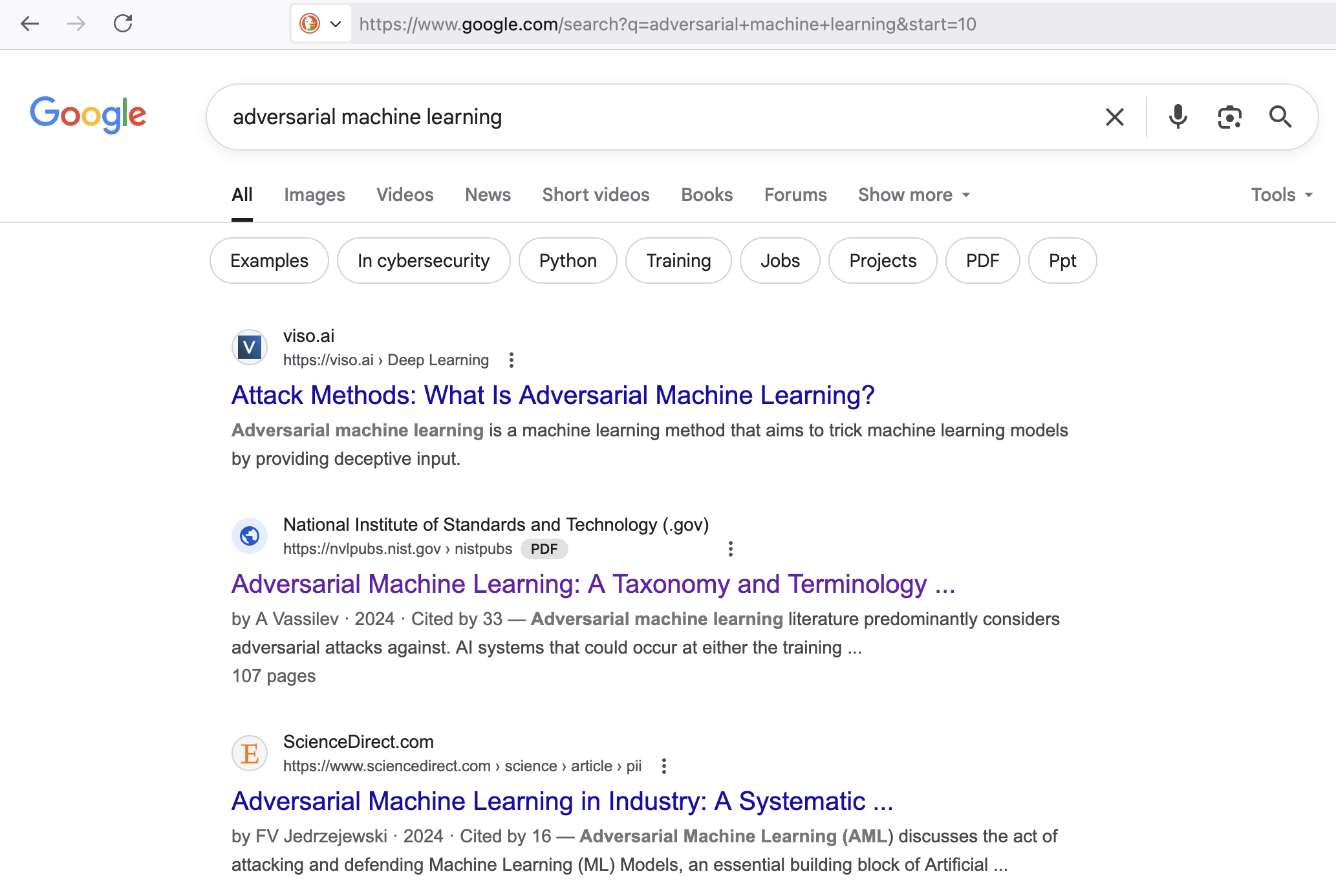Click the 107 pages text
Screen dimensions: 1336x896
274,676
